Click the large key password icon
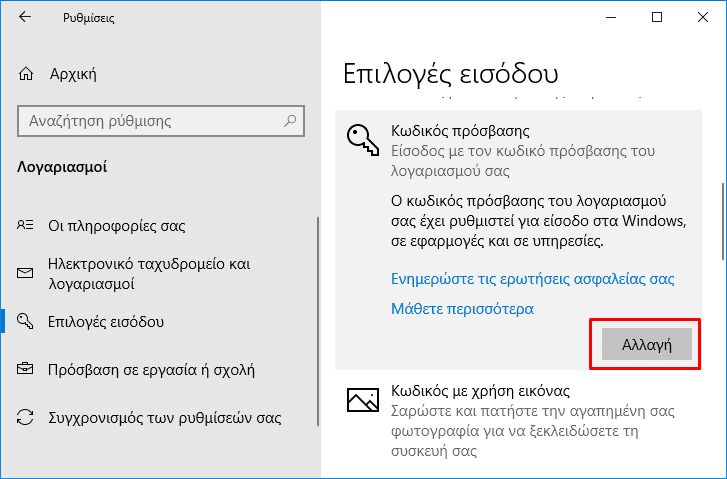The image size is (727, 479). pyautogui.click(x=363, y=140)
